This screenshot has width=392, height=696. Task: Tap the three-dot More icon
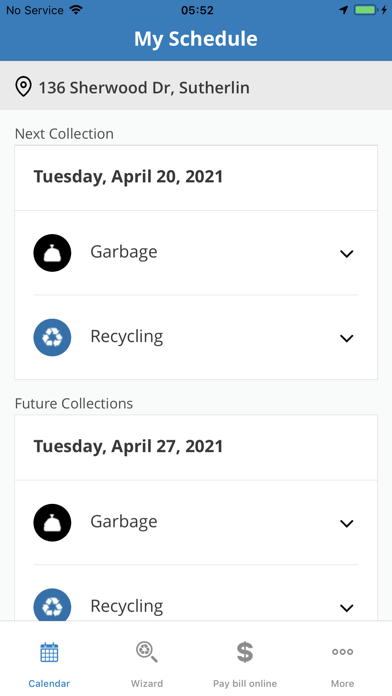click(342, 652)
